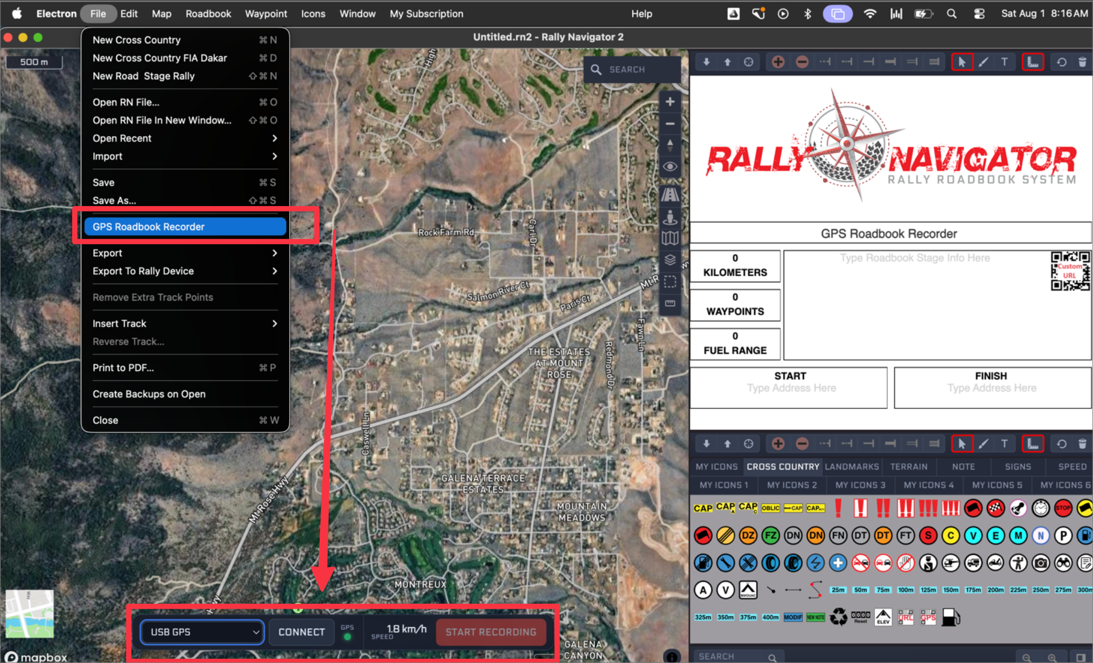Open the MY ICONS 3 tab
The height and width of the screenshot is (663, 1093).
860,485
